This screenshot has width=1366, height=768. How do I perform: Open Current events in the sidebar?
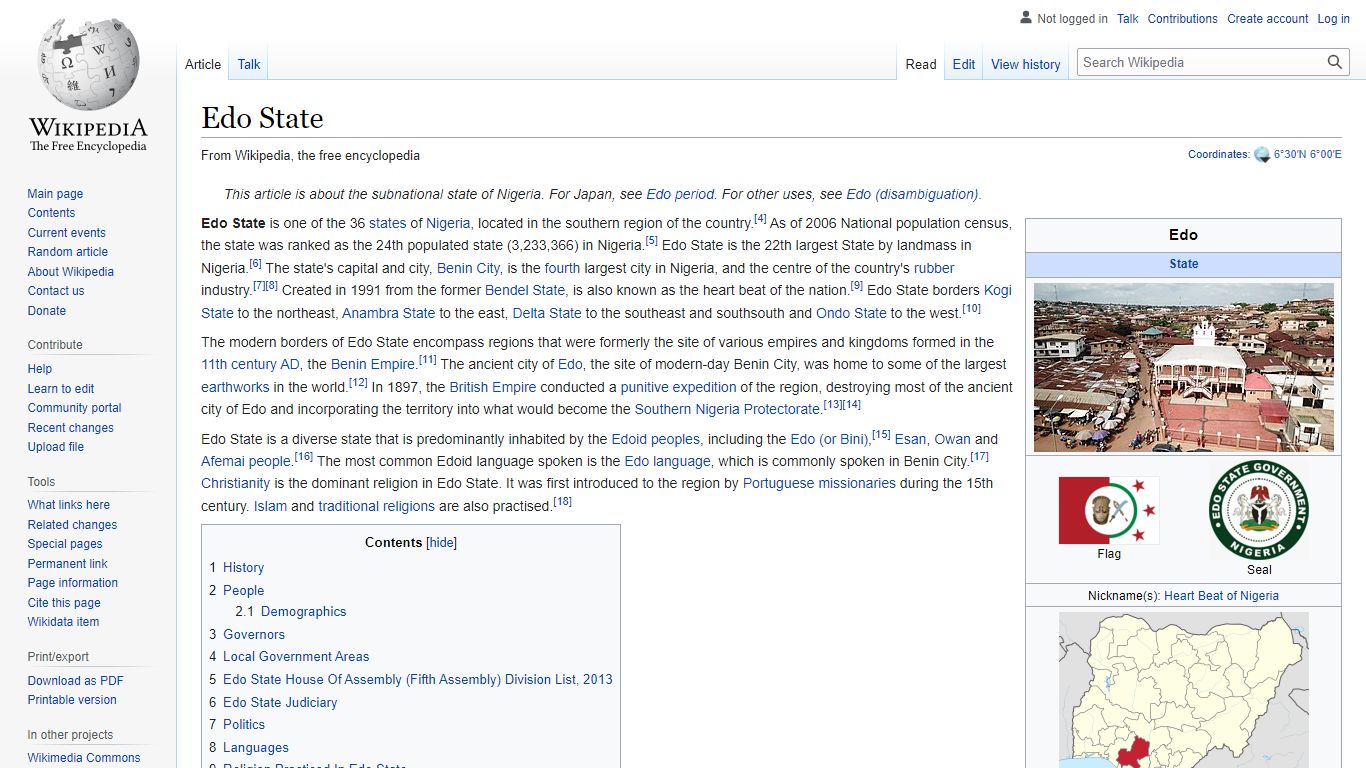(66, 233)
